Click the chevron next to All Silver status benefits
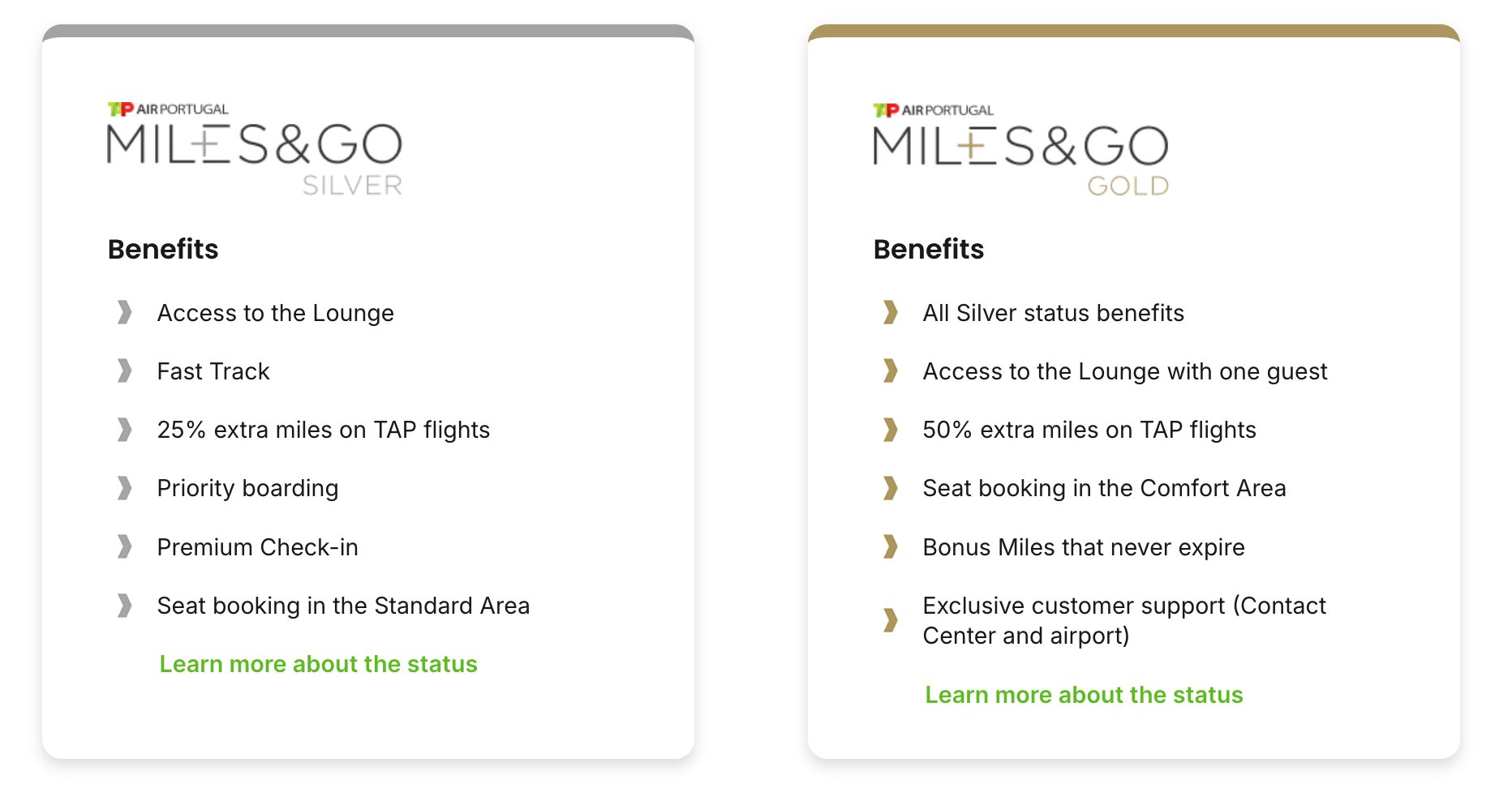1512x801 pixels. (891, 313)
